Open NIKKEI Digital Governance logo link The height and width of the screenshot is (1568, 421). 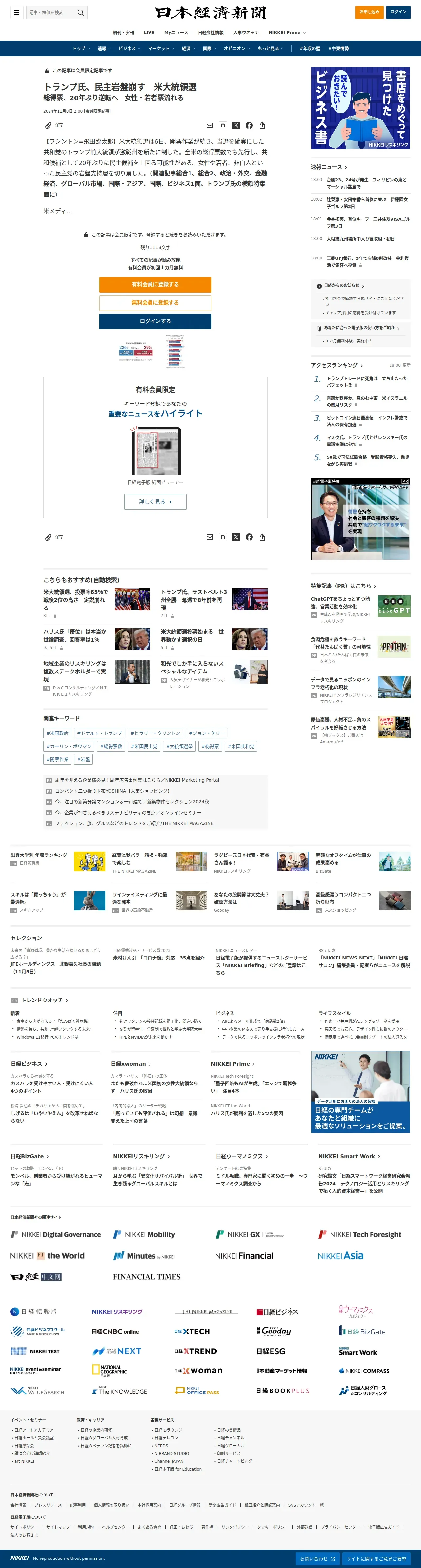coord(56,1234)
